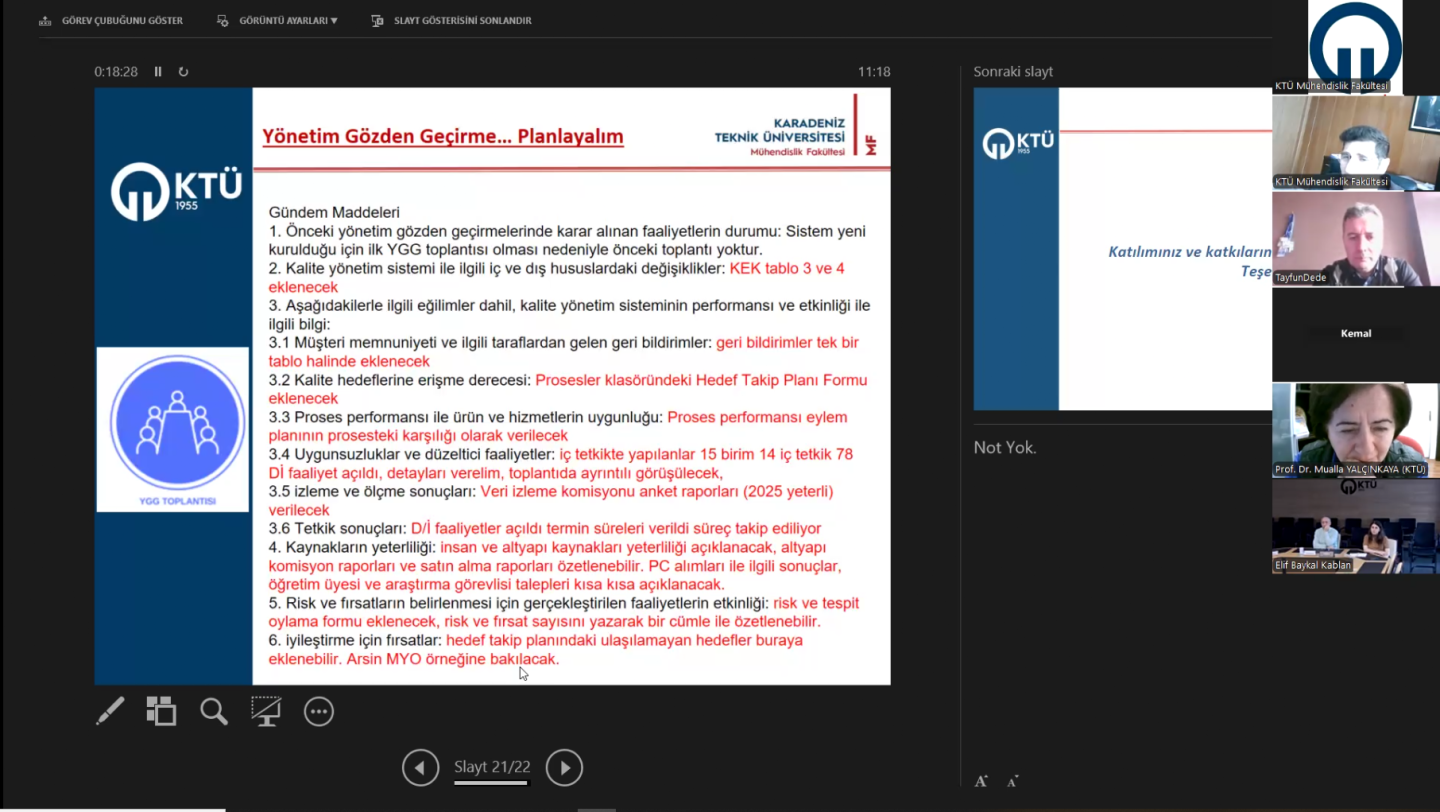Open more slide show options
The width and height of the screenshot is (1440, 812).
tap(319, 711)
